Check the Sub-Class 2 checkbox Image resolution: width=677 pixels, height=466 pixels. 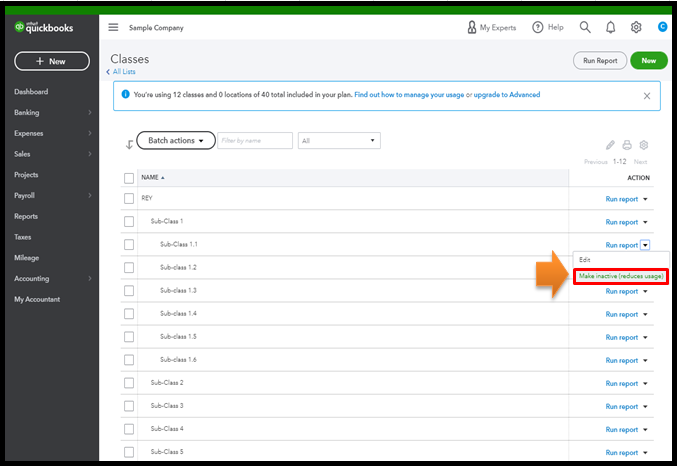point(129,383)
